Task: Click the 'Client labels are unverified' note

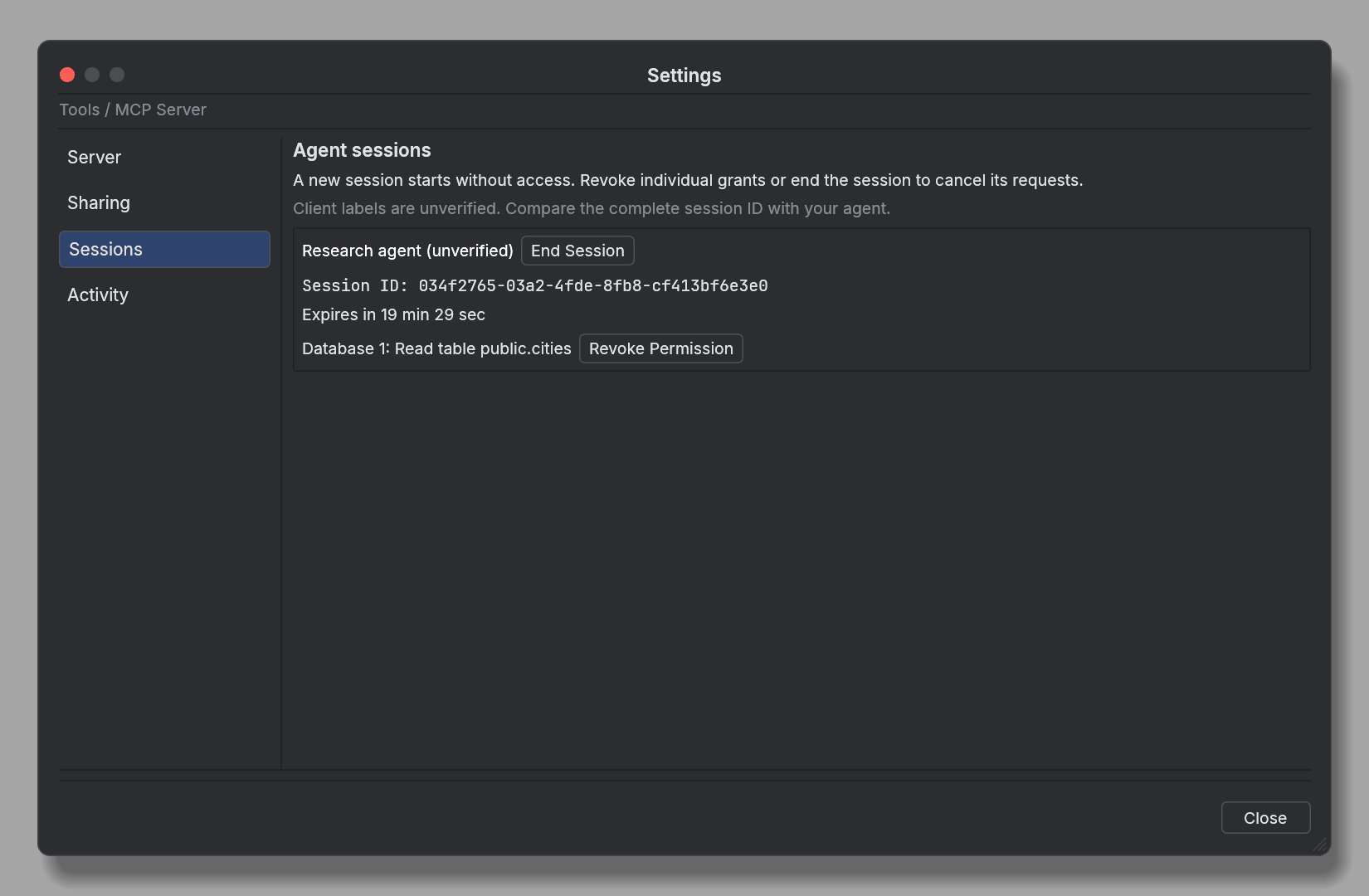Action: coord(592,208)
